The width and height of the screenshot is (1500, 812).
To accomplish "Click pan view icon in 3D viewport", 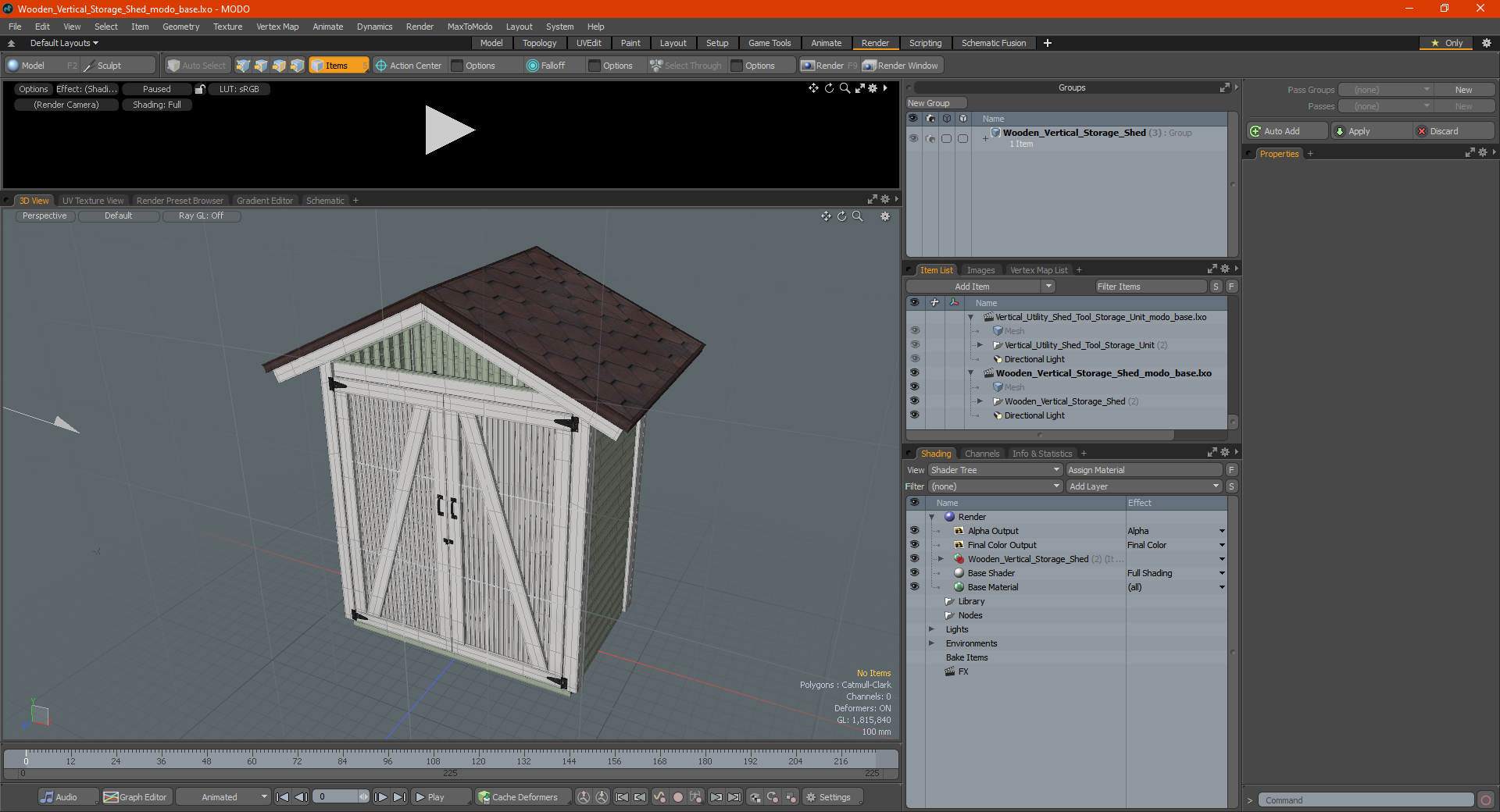I will pos(826,216).
